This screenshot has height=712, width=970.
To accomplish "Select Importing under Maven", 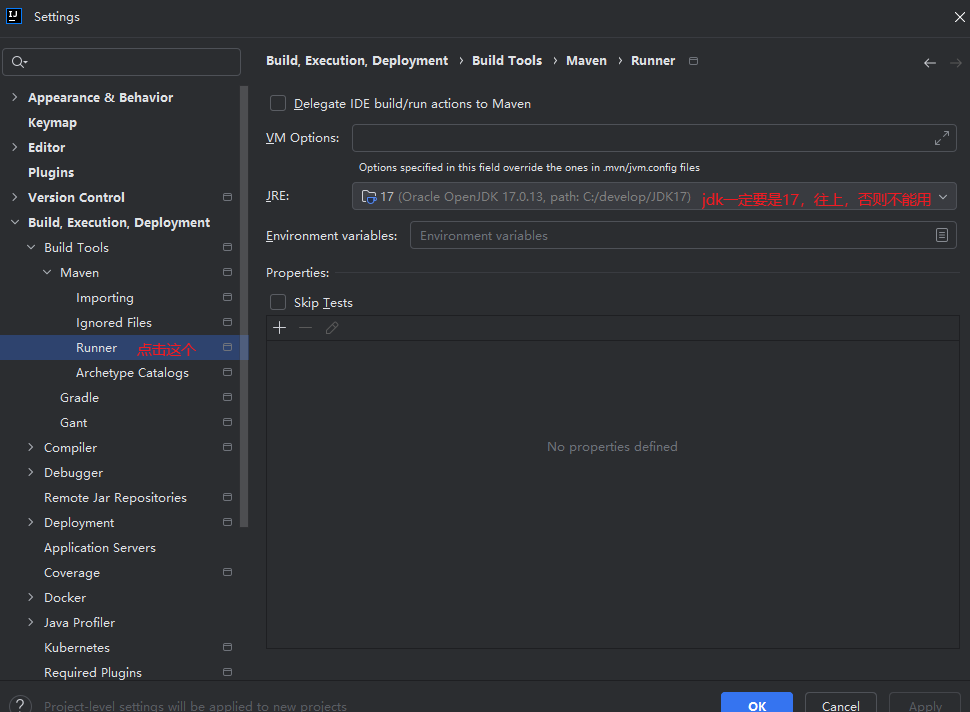I will pos(105,298).
